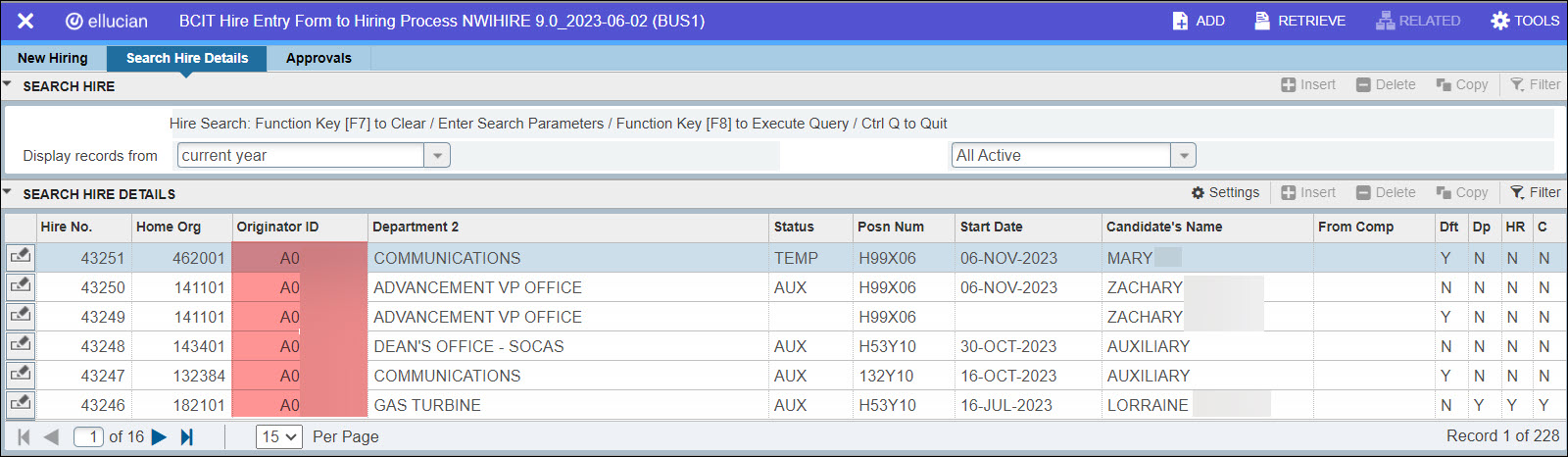Image resolution: width=1568 pixels, height=457 pixels.
Task: Click the ADD document icon in header
Action: point(1180,21)
